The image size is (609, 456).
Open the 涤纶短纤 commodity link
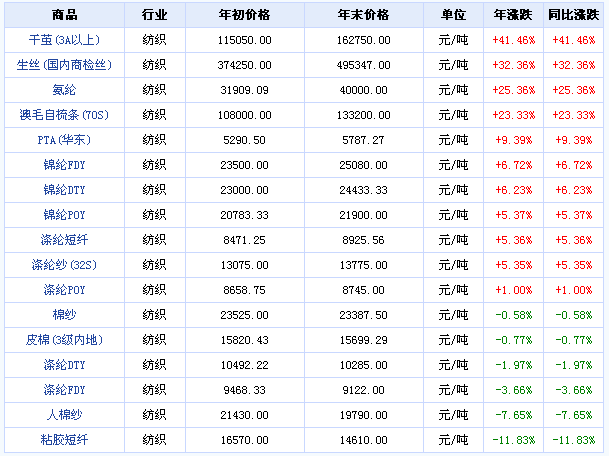pos(62,239)
